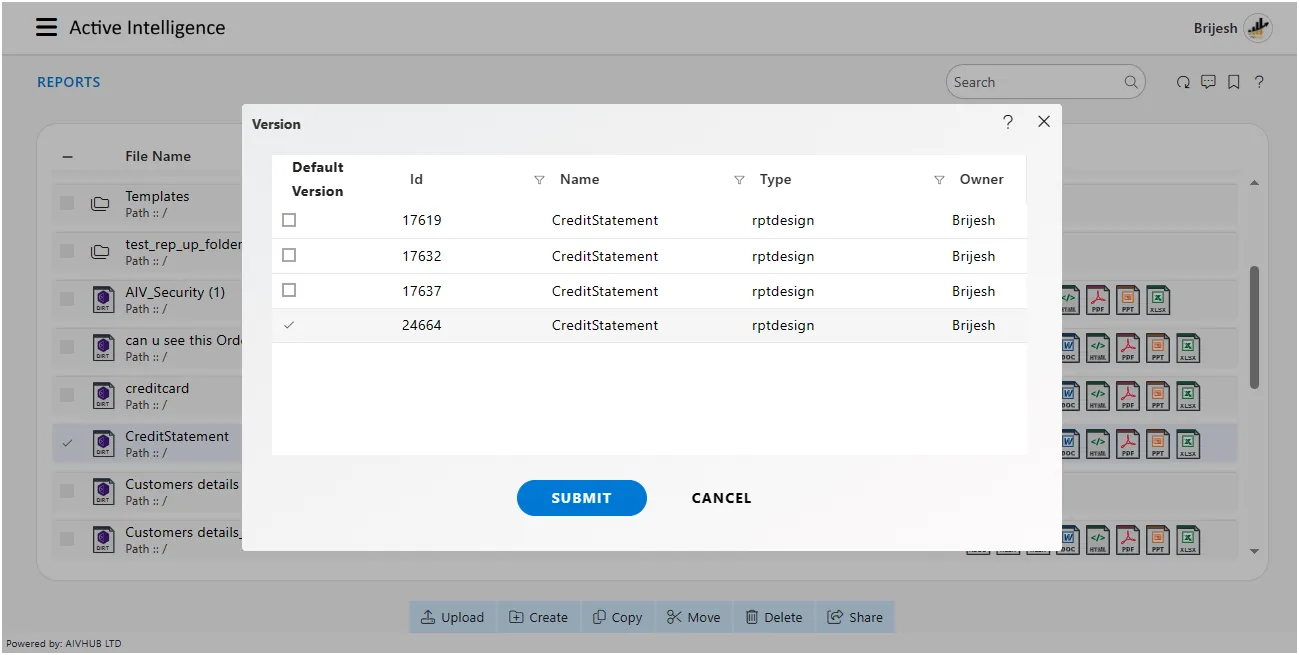Toggle the select-all box beside File Name header
1299x655 pixels.
[67, 156]
